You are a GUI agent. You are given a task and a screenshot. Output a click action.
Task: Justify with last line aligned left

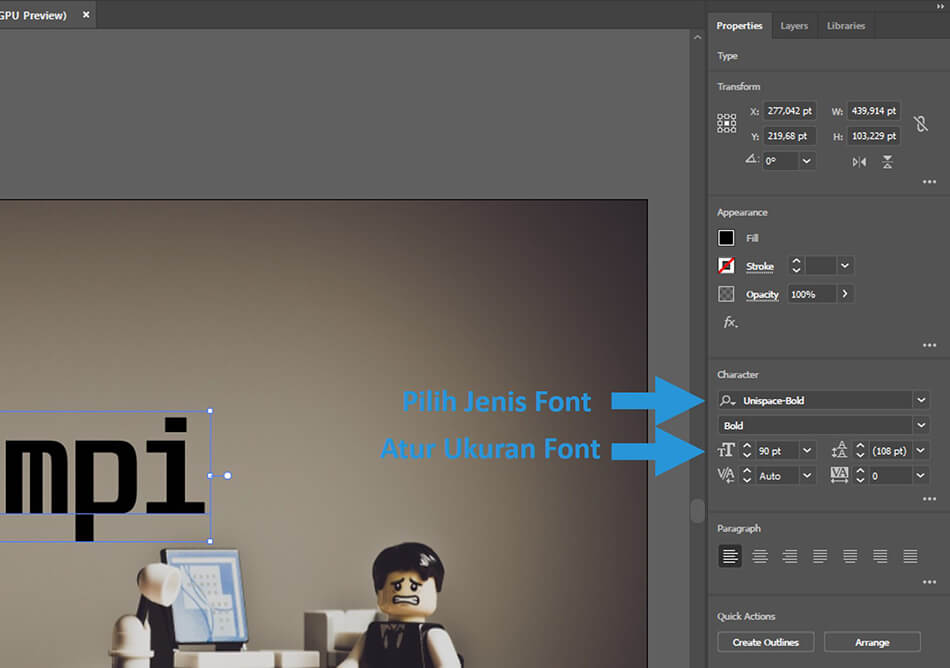820,556
